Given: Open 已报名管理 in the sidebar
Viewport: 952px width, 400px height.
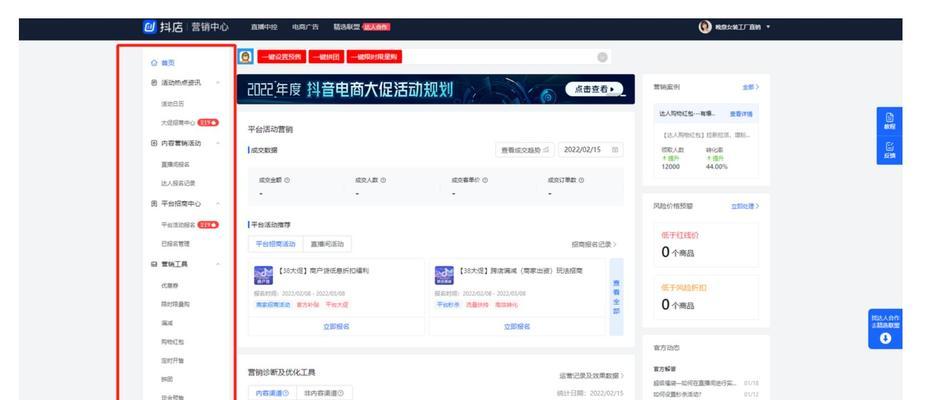Looking at the screenshot, I should coord(175,243).
